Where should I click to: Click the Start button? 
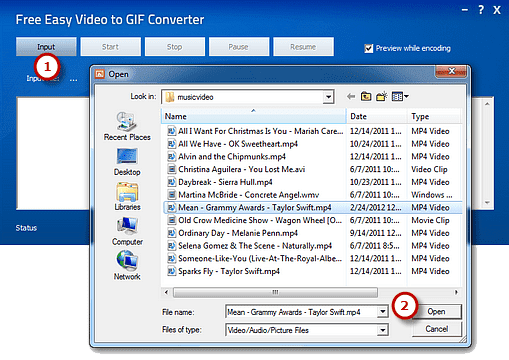tap(110, 47)
